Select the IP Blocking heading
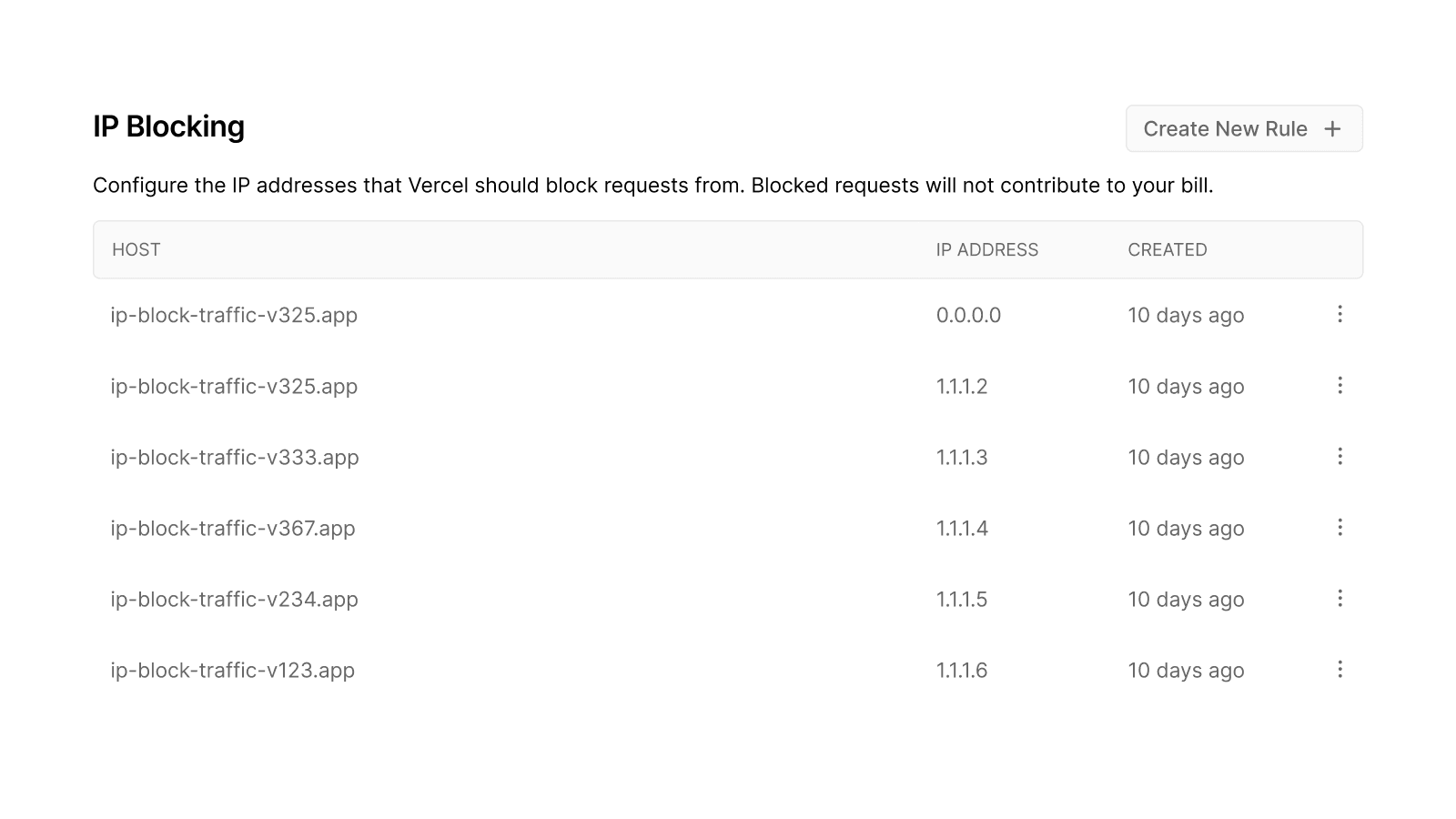1456x819 pixels. click(x=168, y=126)
